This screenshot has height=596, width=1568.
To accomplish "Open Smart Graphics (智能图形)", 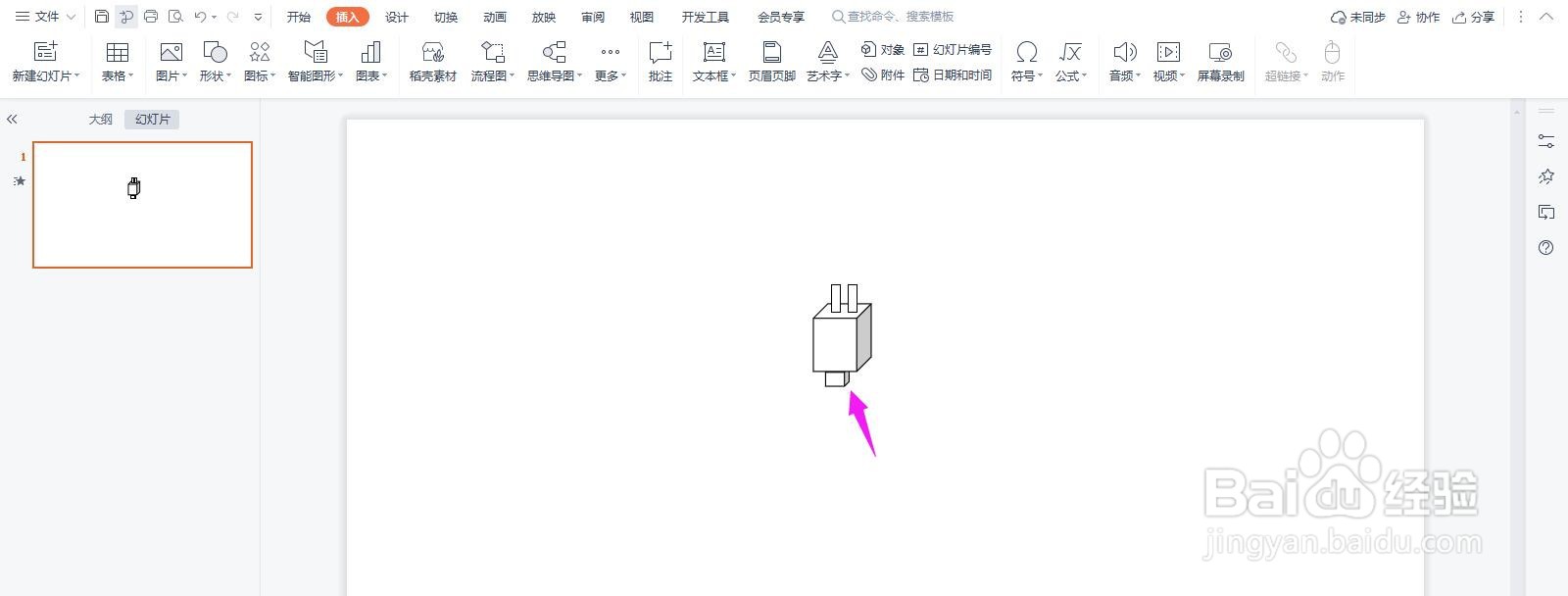I will (316, 61).
